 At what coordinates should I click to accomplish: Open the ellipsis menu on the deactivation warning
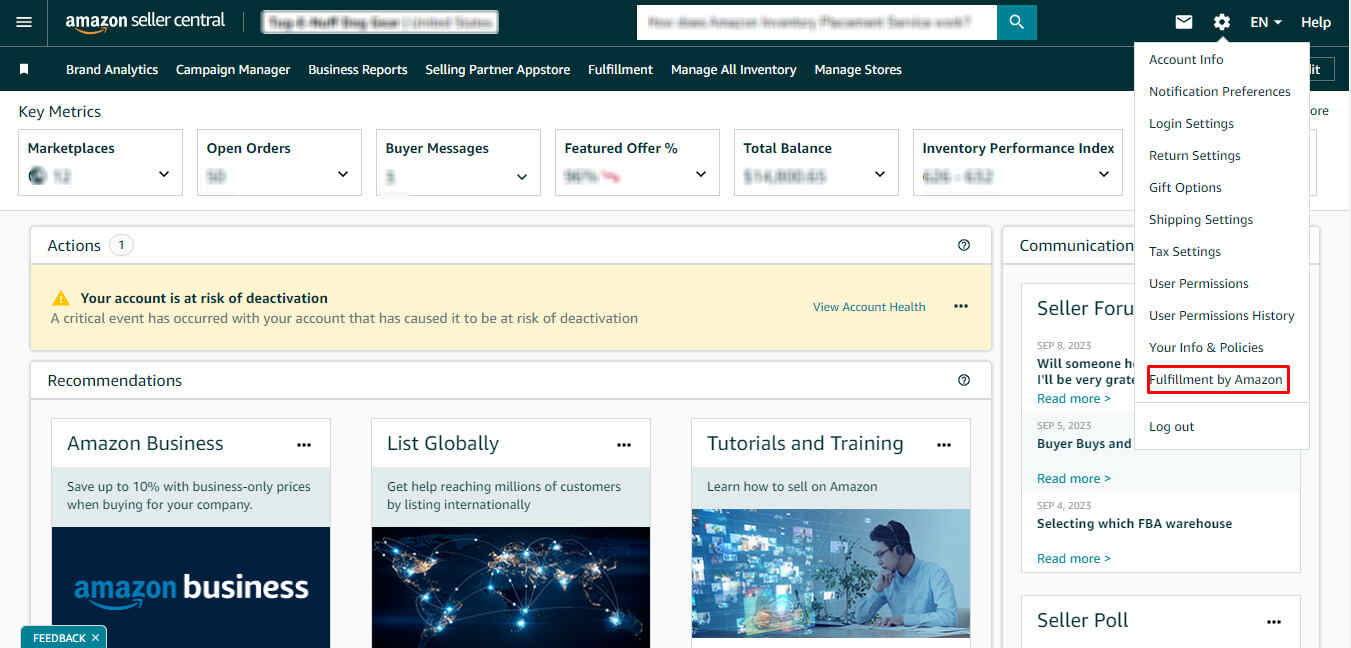click(x=960, y=306)
